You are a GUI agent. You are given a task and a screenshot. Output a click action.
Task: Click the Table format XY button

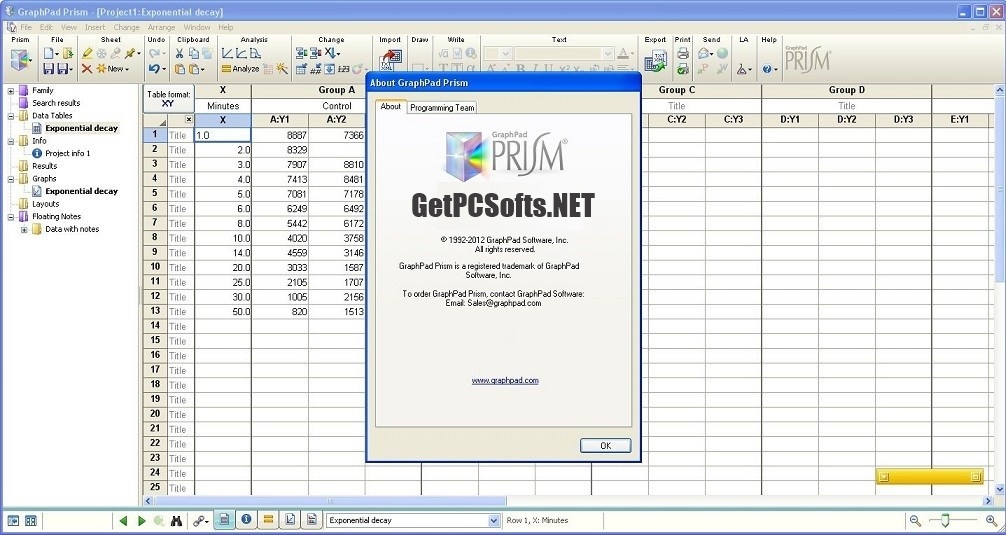(168, 98)
